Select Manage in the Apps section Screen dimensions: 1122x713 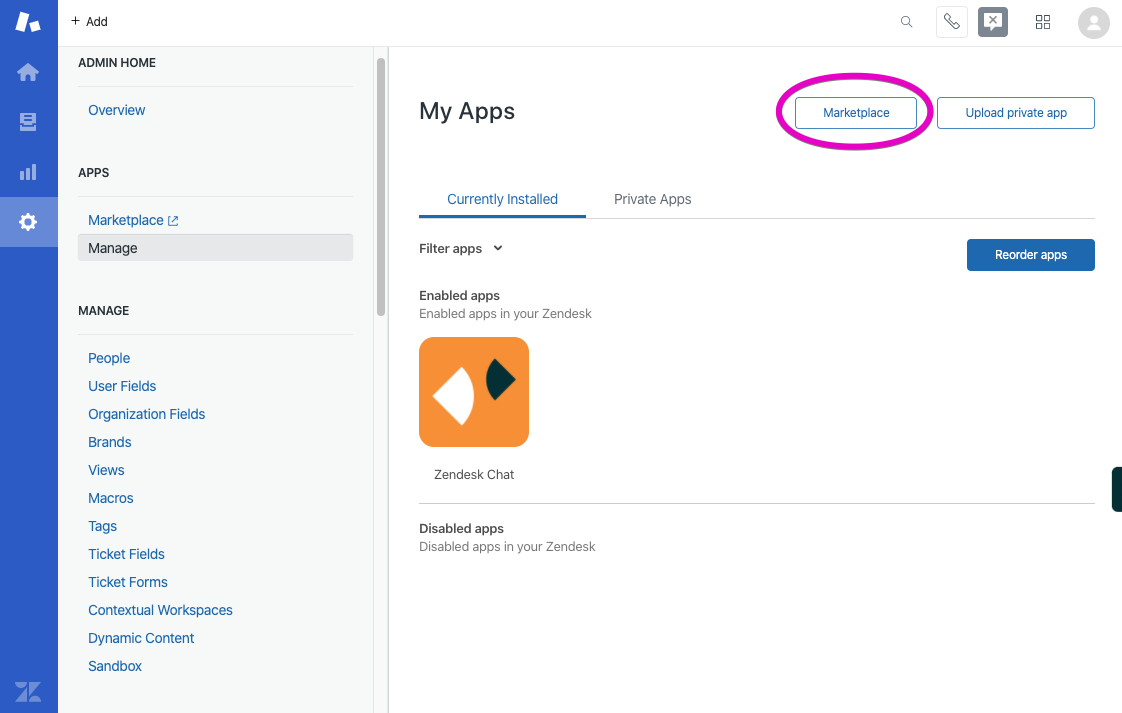[215, 248]
